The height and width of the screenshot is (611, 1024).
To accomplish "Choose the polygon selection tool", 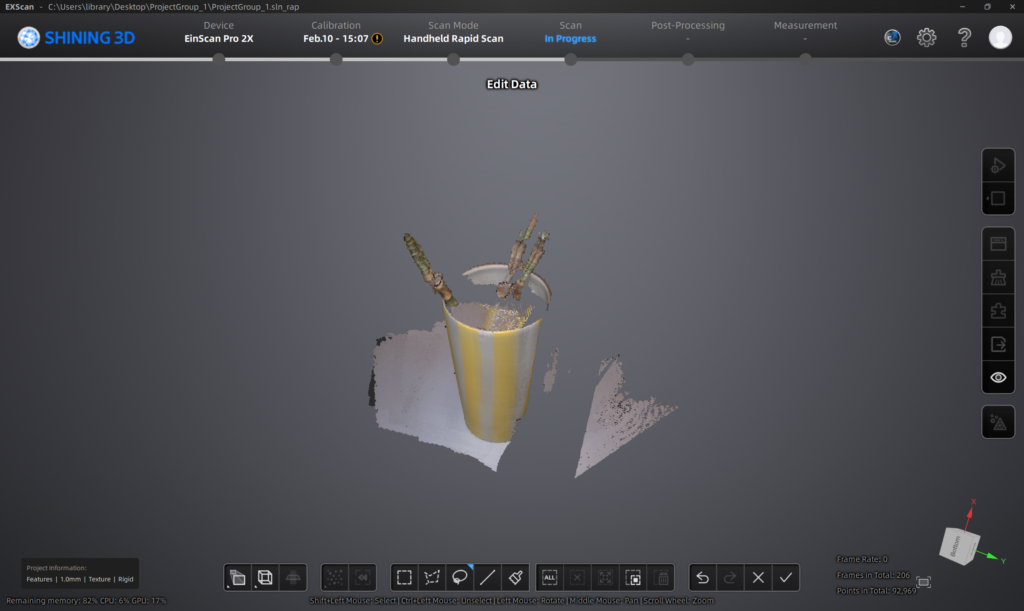I will click(432, 577).
